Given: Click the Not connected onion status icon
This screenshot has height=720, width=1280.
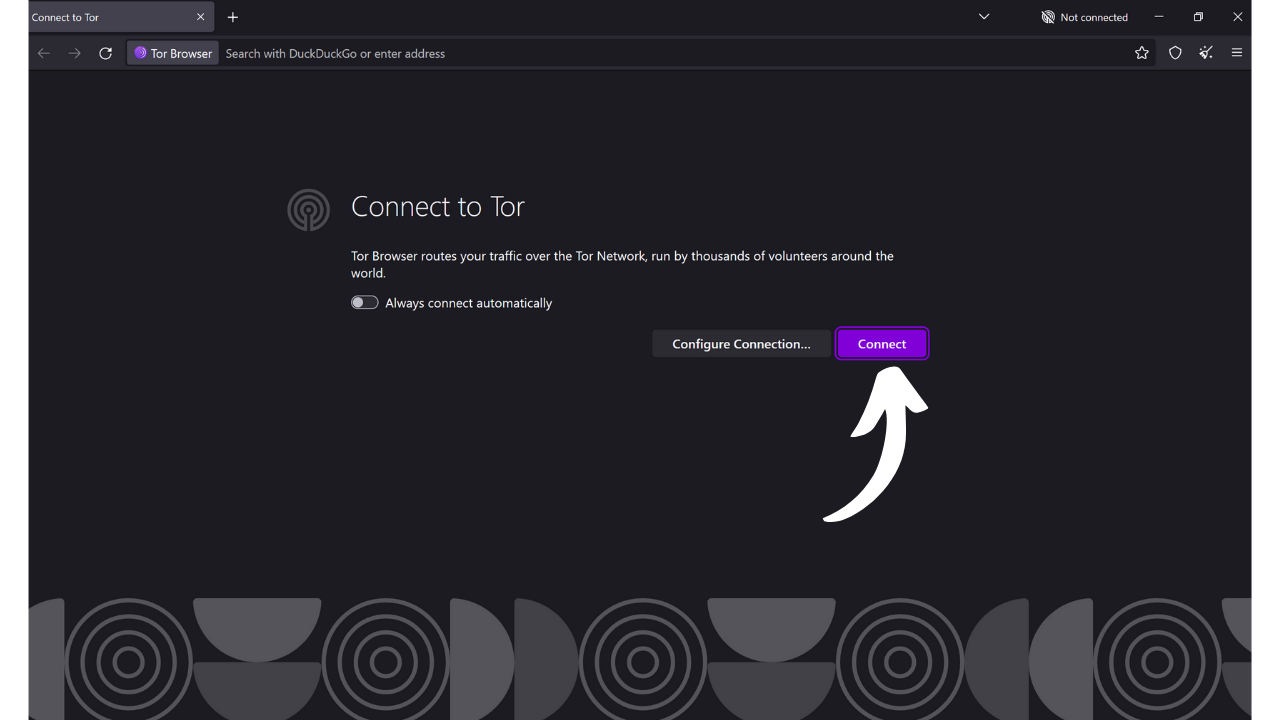Looking at the screenshot, I should [1048, 17].
